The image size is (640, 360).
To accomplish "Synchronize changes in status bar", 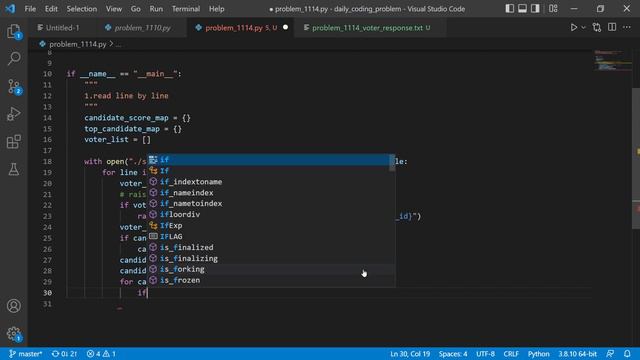I will 64,354.
